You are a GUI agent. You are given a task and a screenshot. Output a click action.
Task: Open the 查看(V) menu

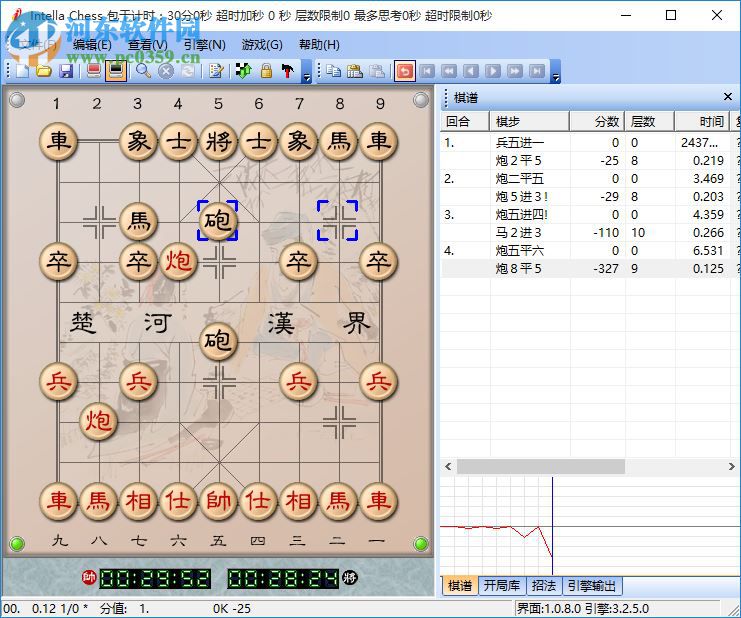tap(147, 45)
